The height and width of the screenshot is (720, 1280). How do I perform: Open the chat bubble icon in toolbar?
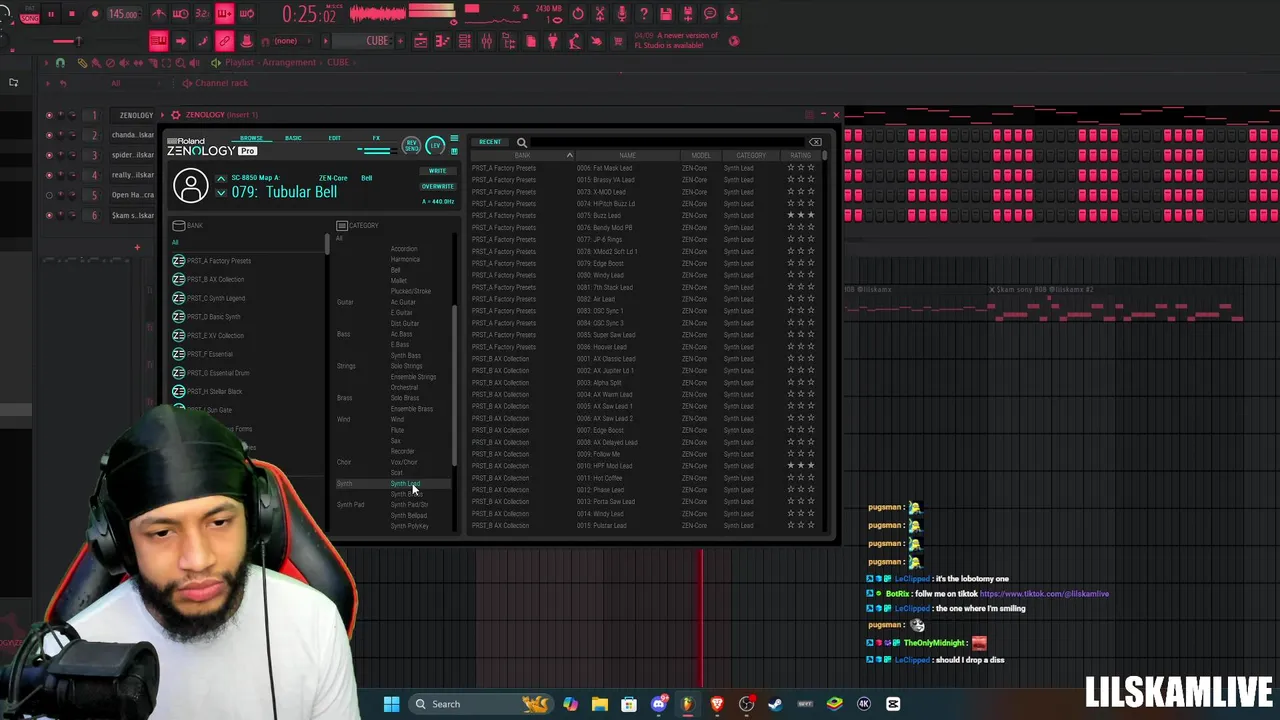click(710, 14)
